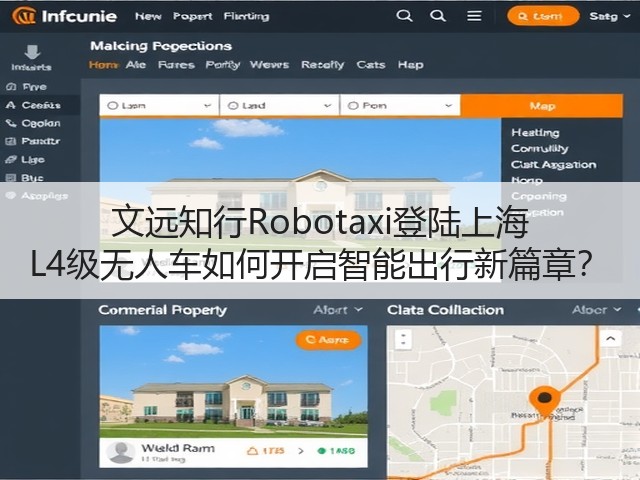Open the Comulity link
The width and height of the screenshot is (640, 480).
pyautogui.click(x=540, y=149)
